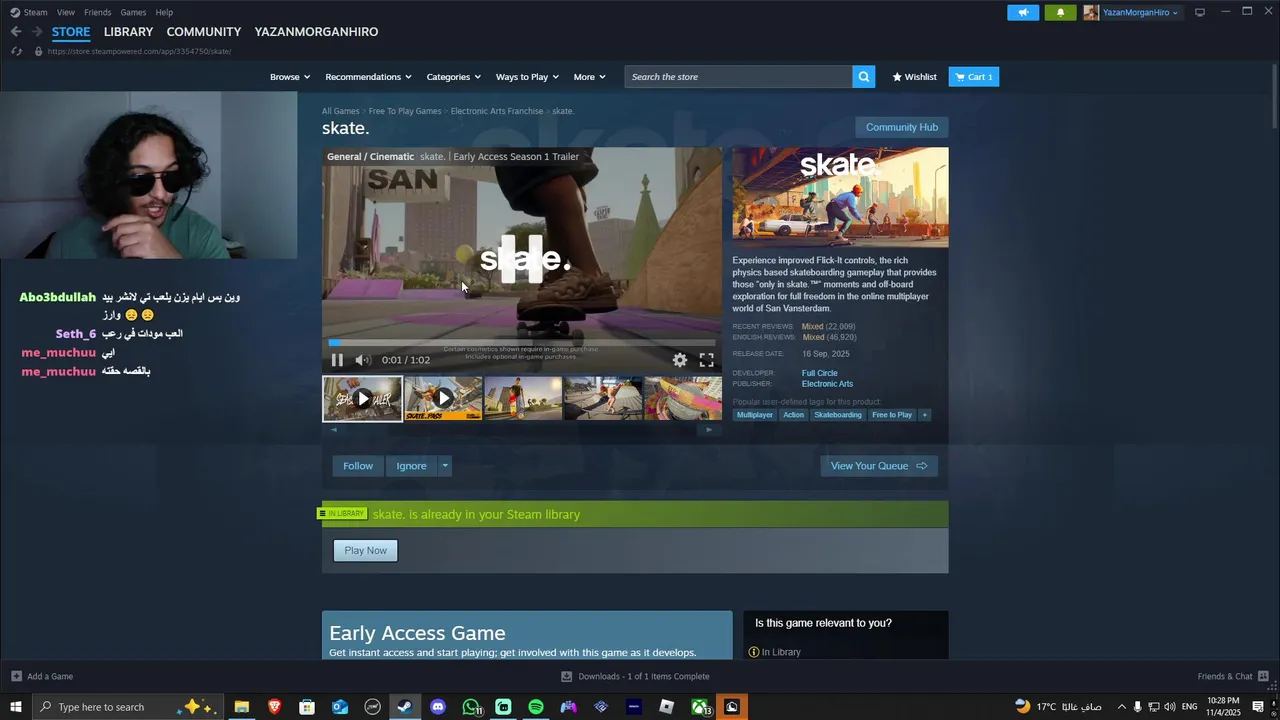Screen dimensions: 1280x720
Task: Open the Games menu
Action: click(133, 12)
